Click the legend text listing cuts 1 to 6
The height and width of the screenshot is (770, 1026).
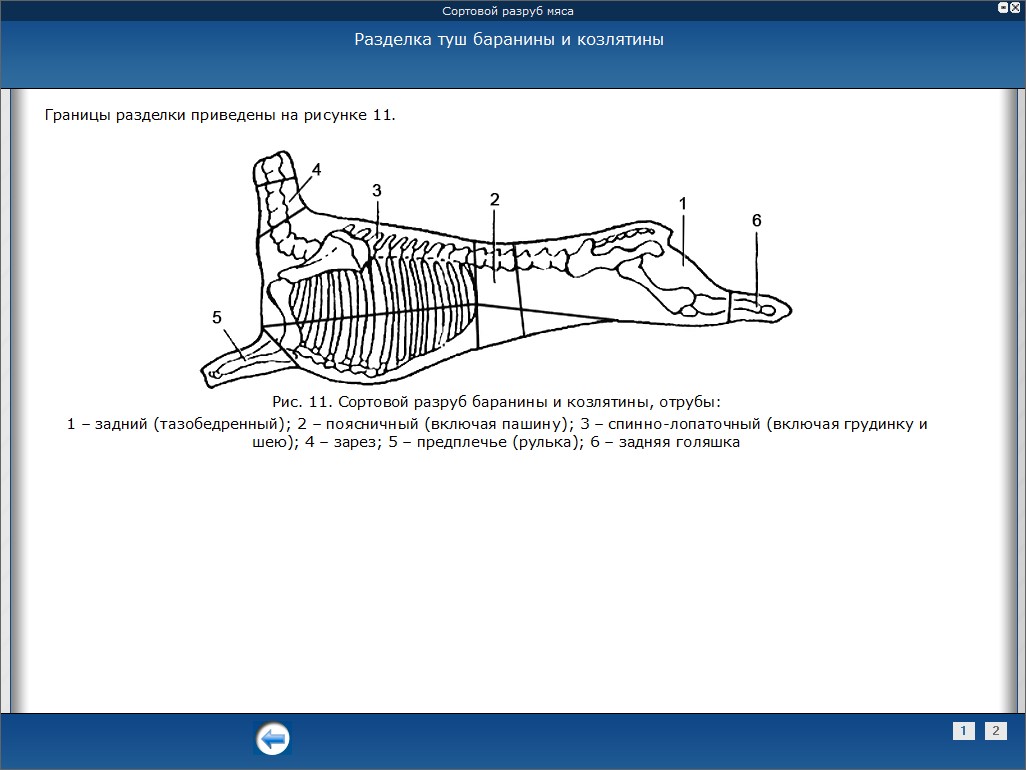(496, 433)
